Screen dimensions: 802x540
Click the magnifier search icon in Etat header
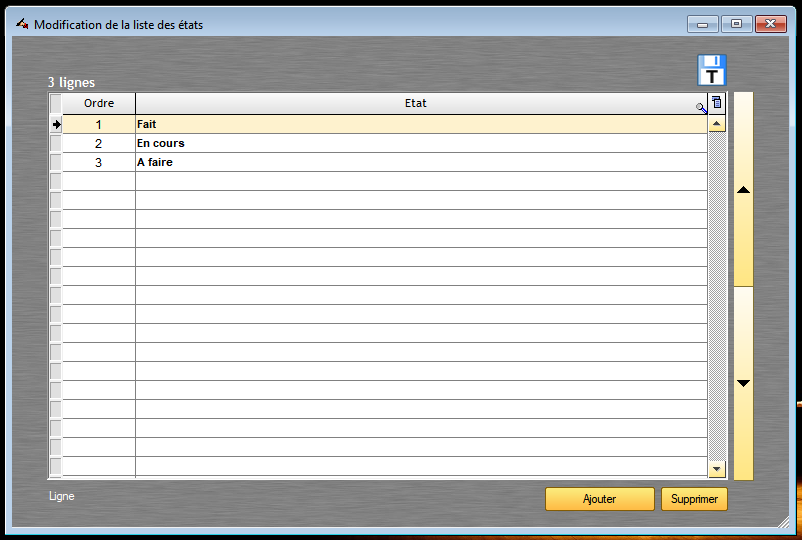[701, 107]
